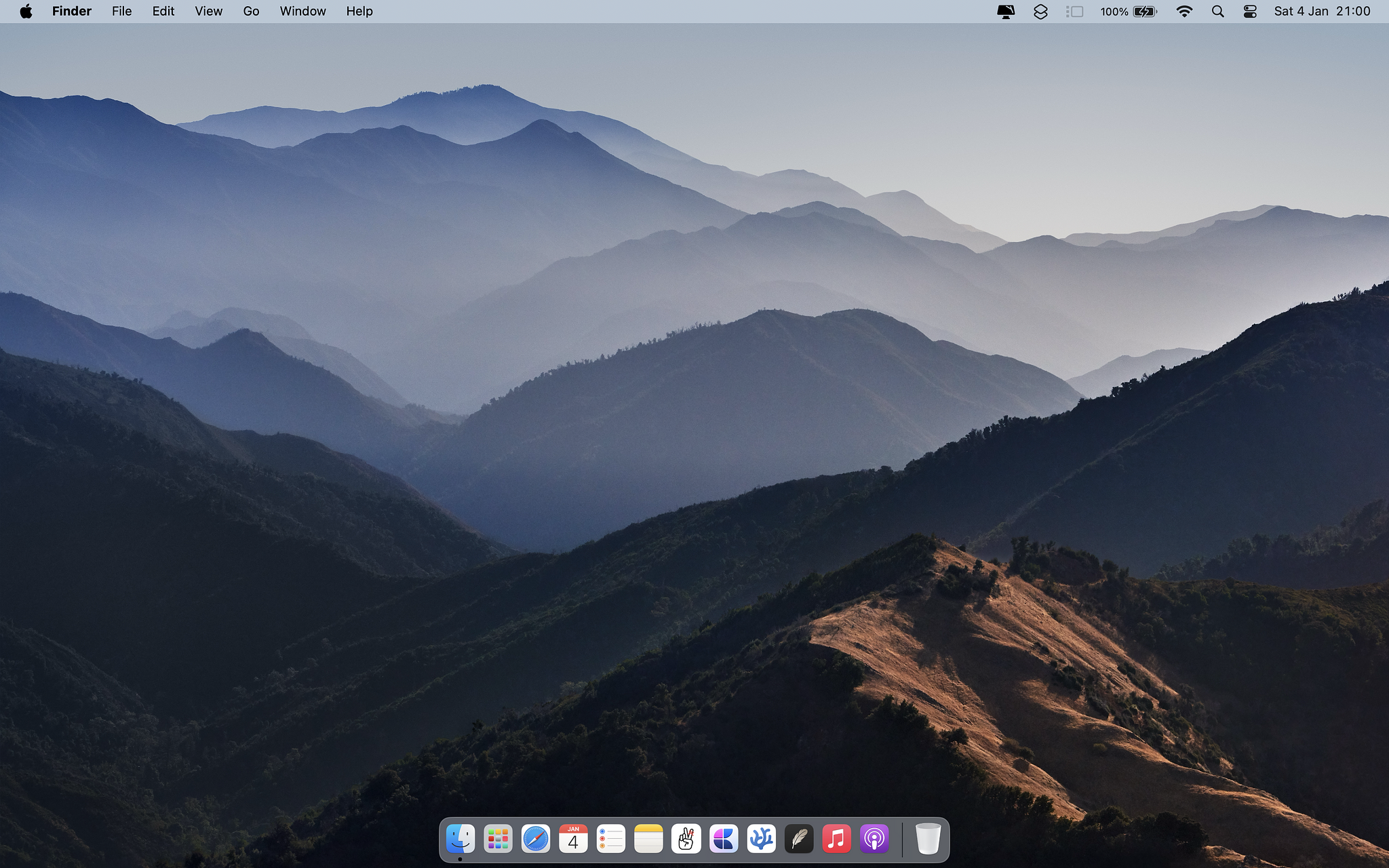
Task: Open Launchpad from the Dock
Action: click(498, 839)
